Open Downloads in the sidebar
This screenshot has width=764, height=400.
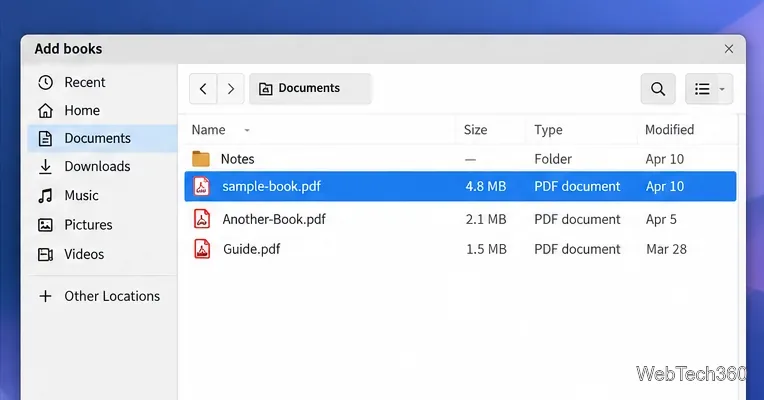click(103, 167)
